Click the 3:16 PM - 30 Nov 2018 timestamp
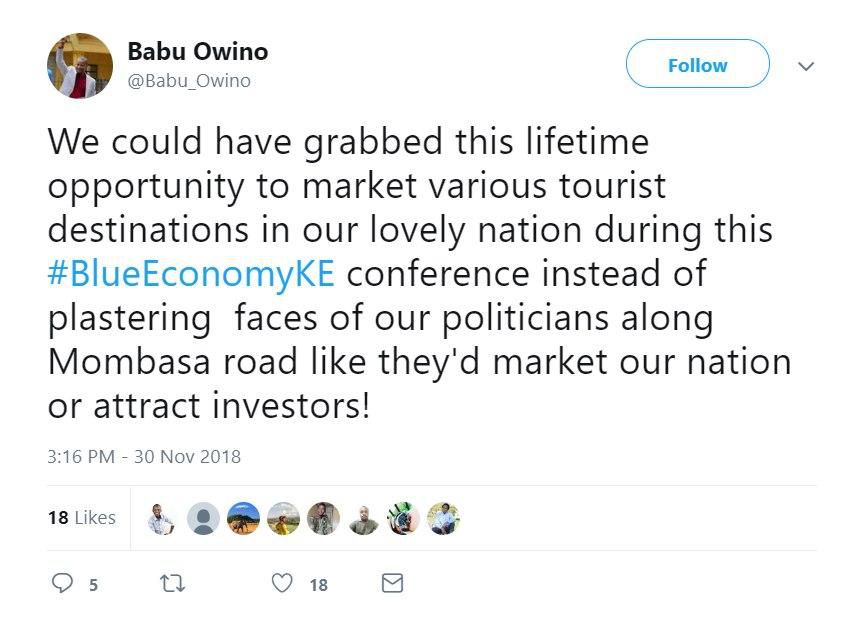The image size is (862, 627). 144,457
